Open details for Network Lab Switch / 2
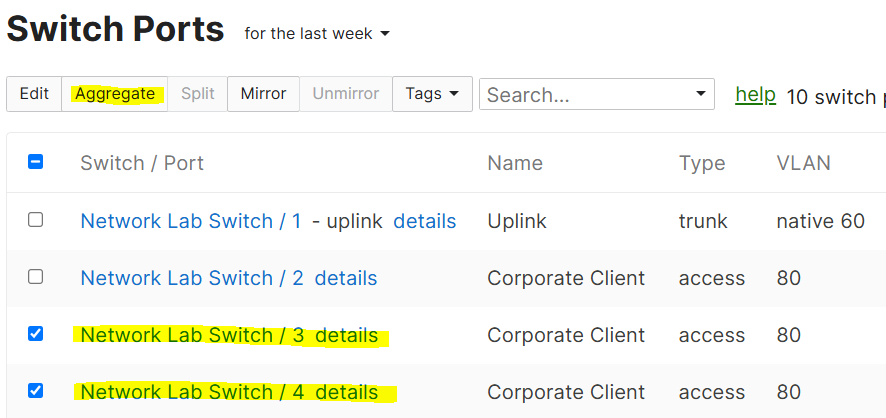The image size is (886, 418). point(346,278)
